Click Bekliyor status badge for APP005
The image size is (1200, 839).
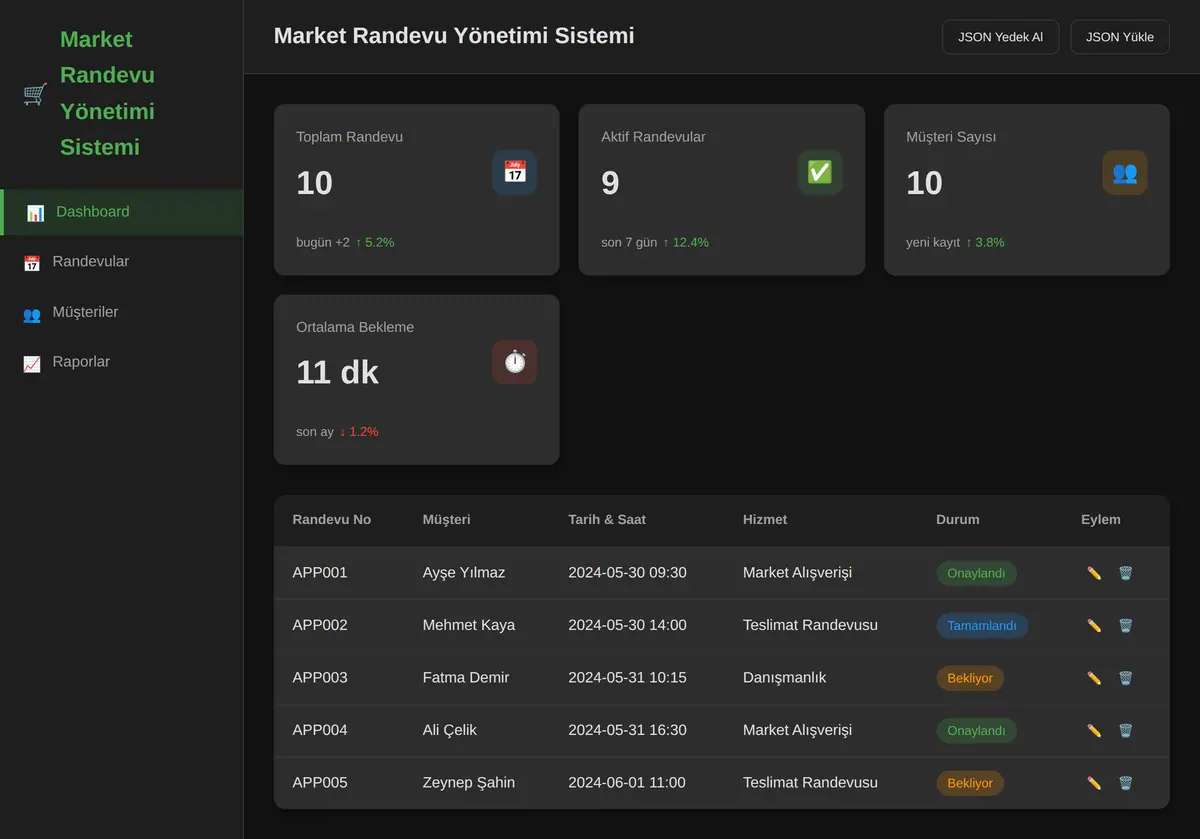(970, 783)
